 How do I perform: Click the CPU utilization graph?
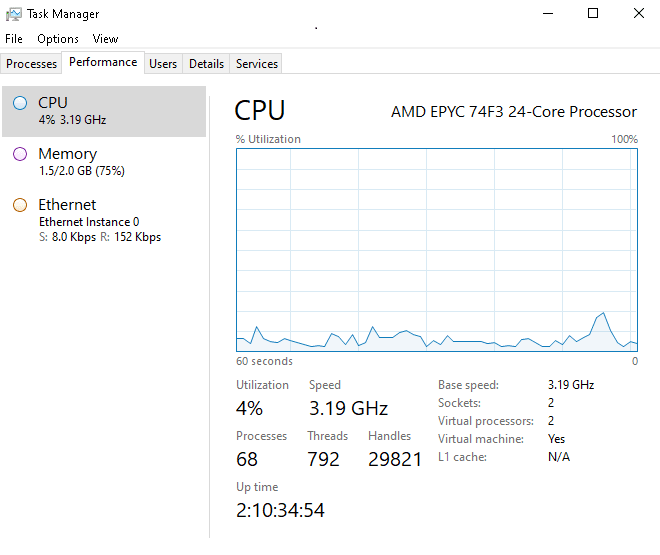click(437, 249)
